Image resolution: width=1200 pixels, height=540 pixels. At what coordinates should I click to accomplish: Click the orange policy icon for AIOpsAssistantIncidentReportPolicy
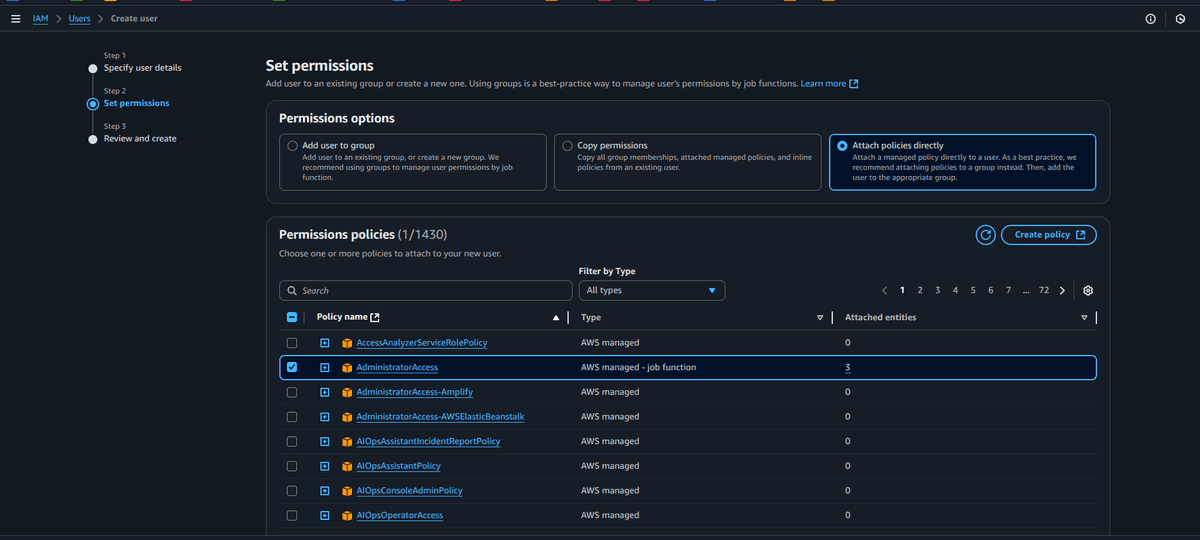click(347, 441)
